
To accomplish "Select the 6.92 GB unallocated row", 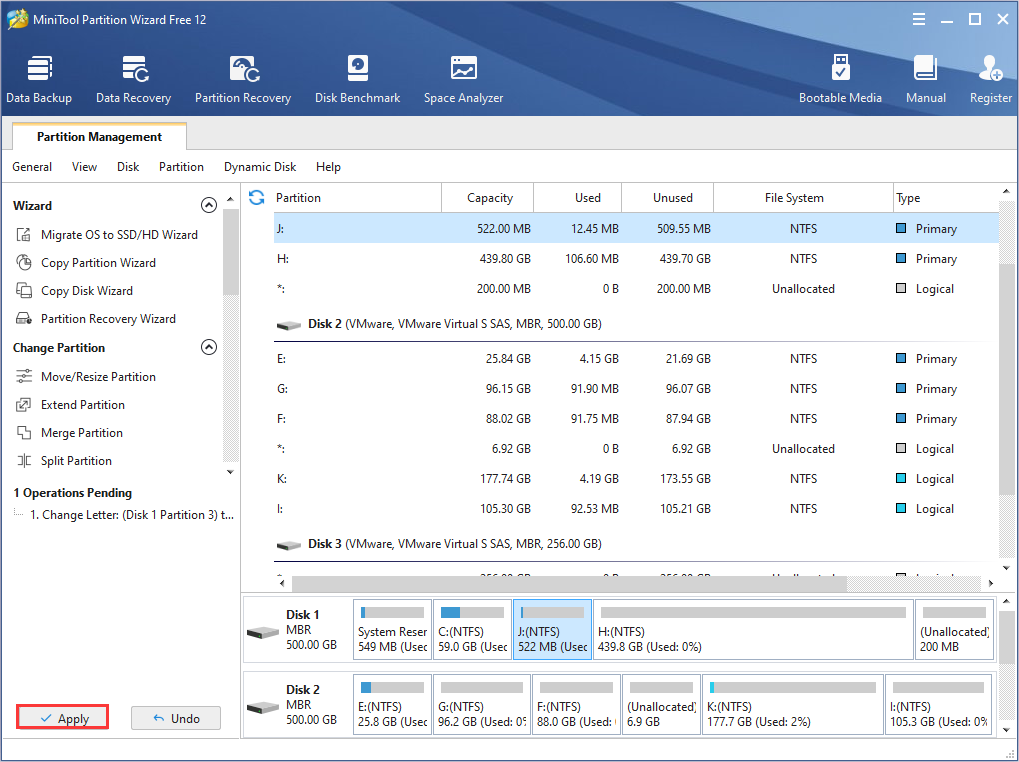I will pos(636,449).
